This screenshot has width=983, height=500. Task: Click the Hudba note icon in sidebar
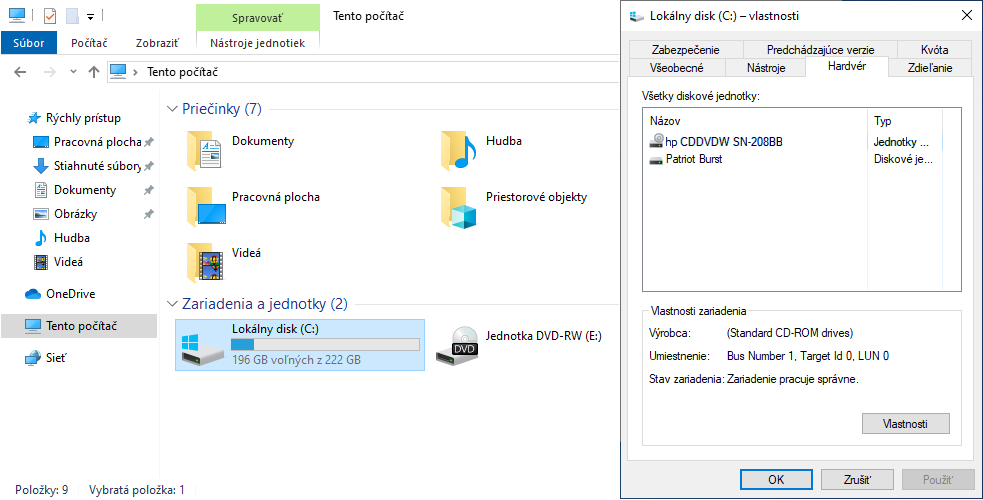(41, 237)
